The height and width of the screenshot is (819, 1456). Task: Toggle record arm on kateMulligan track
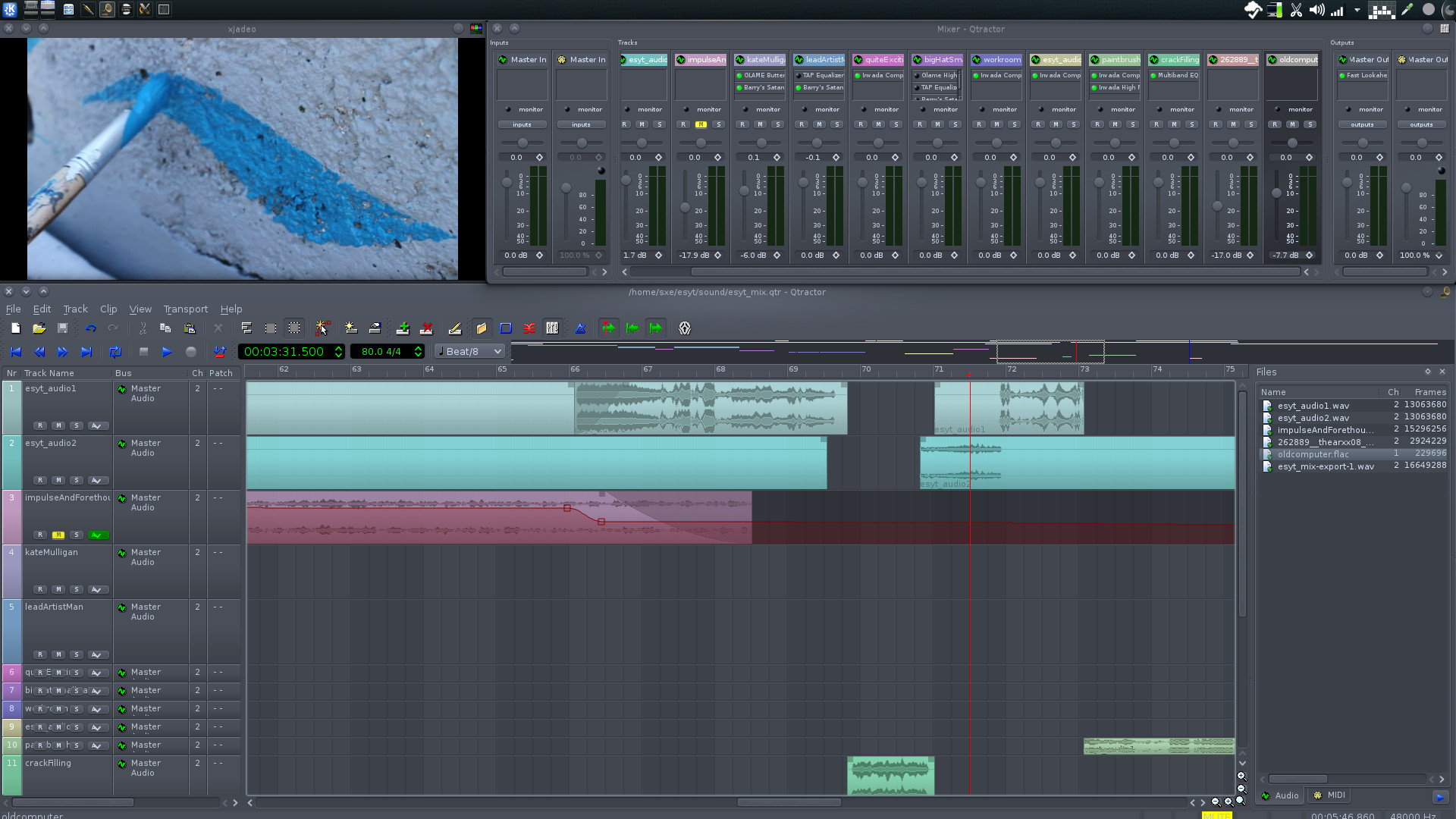pyautogui.click(x=40, y=589)
